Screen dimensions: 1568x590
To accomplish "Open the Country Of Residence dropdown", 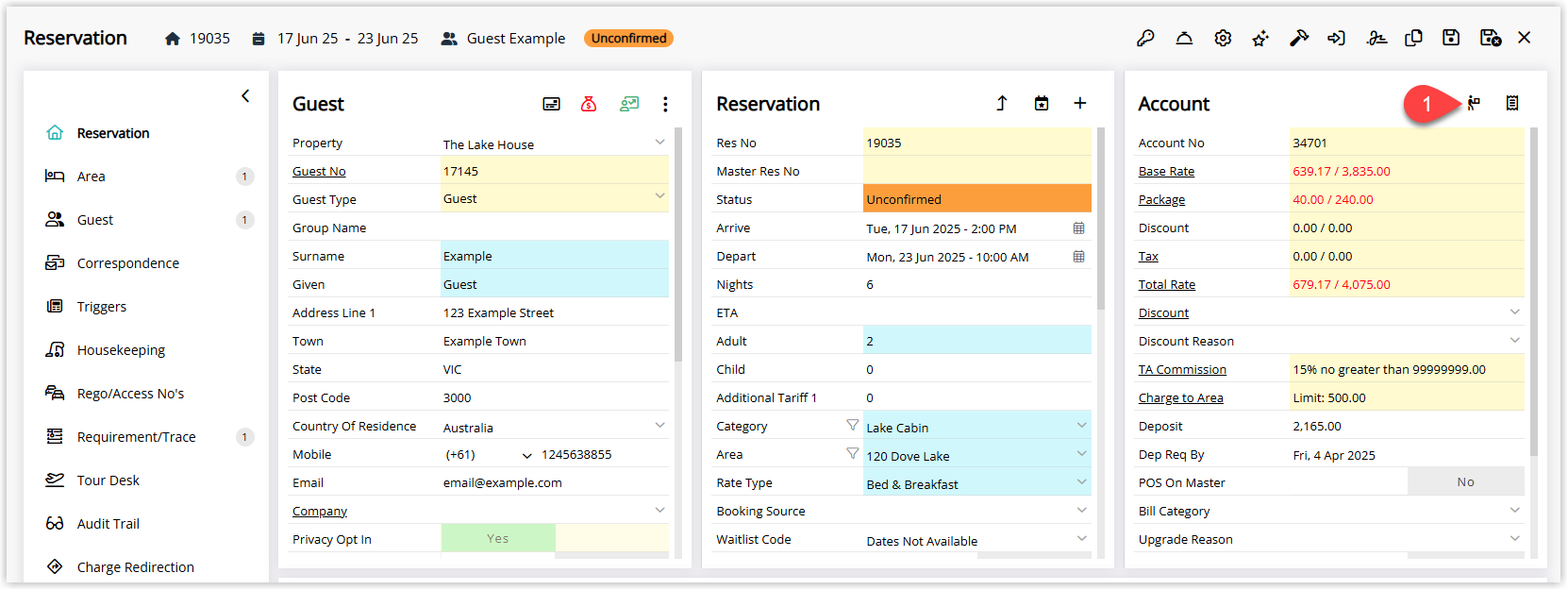I will click(x=659, y=426).
